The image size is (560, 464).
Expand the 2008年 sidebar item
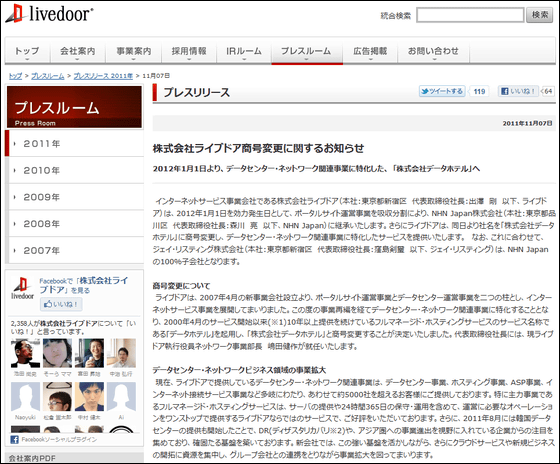[x=75, y=224]
